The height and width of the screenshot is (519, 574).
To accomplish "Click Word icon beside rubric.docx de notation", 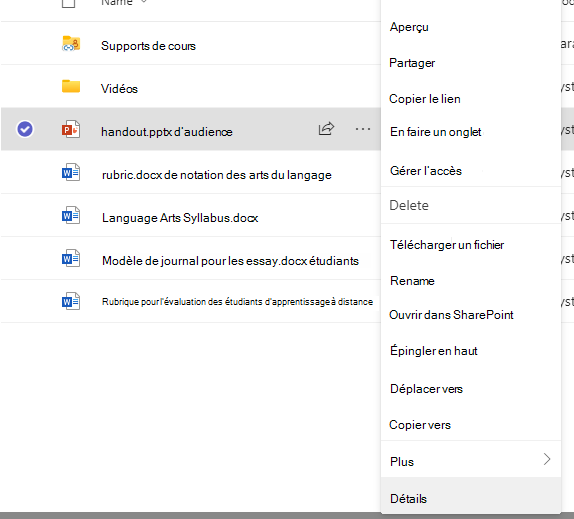I will point(71,172).
